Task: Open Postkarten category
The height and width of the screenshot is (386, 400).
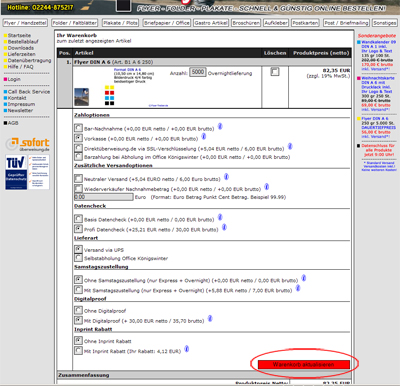Action: pos(305,23)
